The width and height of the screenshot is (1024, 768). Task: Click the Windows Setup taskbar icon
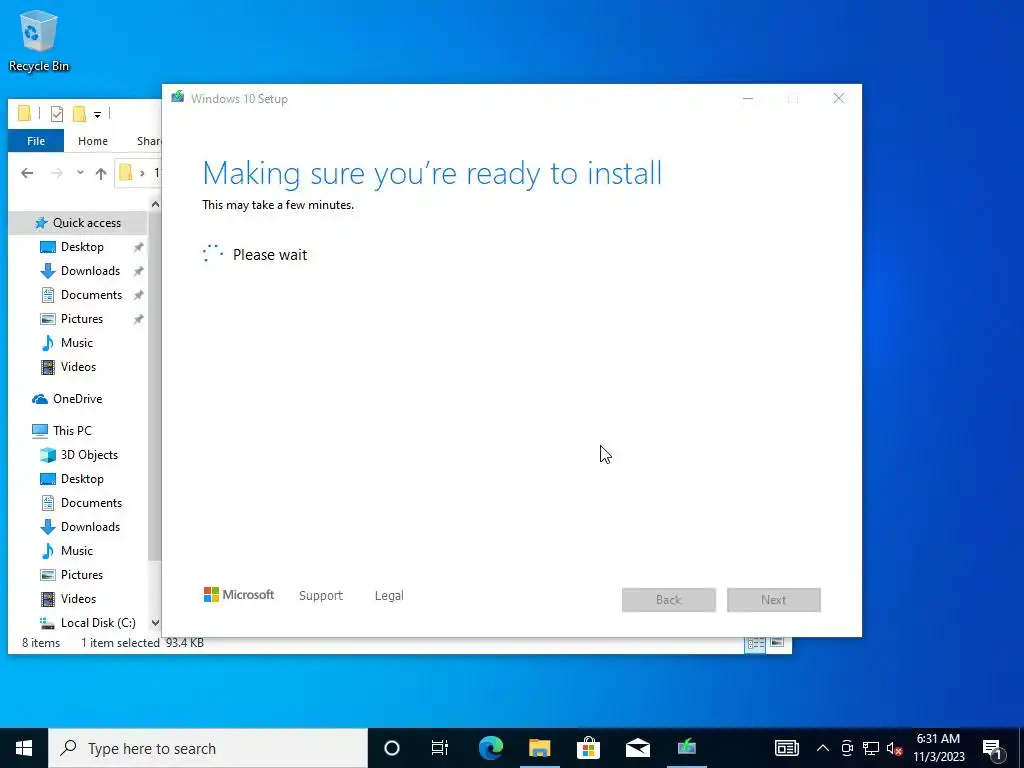(x=686, y=748)
